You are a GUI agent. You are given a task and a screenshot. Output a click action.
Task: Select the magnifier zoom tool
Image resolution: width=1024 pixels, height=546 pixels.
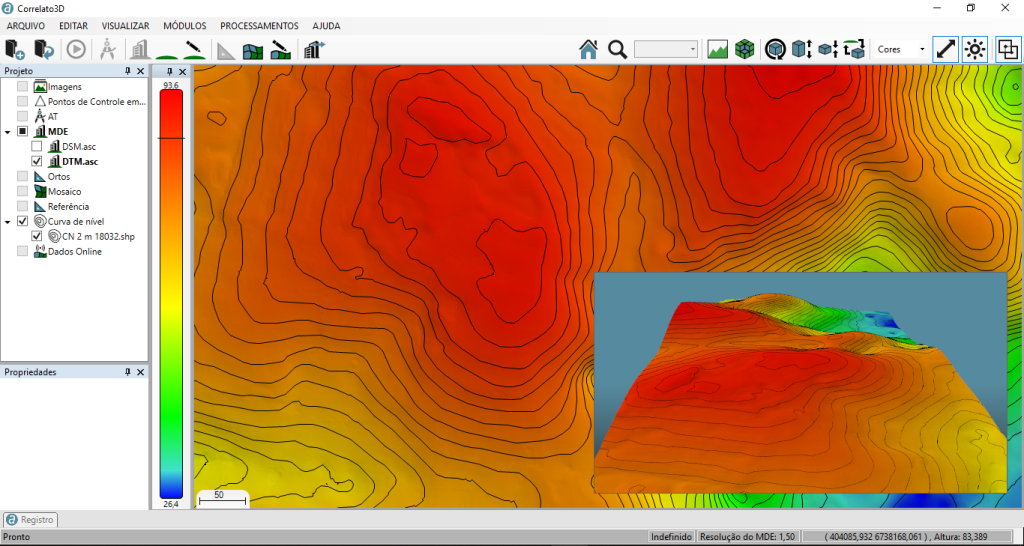[x=617, y=49]
